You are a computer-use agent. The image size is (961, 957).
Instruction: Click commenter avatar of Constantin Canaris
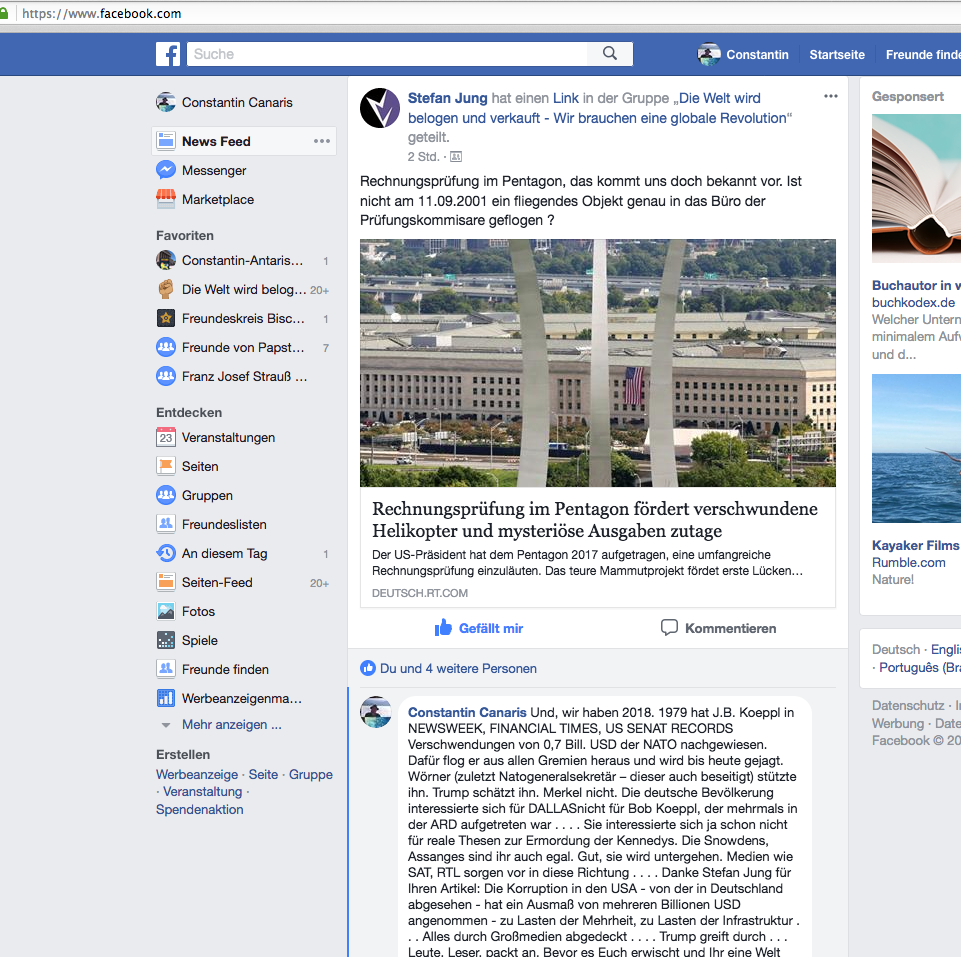tap(375, 712)
